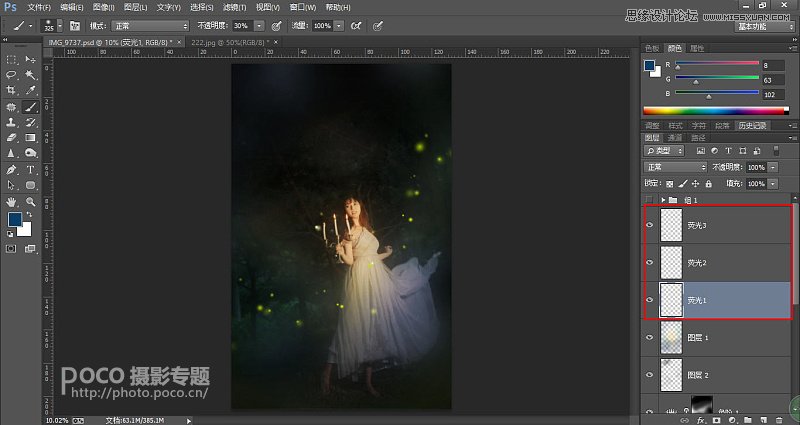Hide the 荧光2 layer
800x425 pixels.
[x=651, y=263]
